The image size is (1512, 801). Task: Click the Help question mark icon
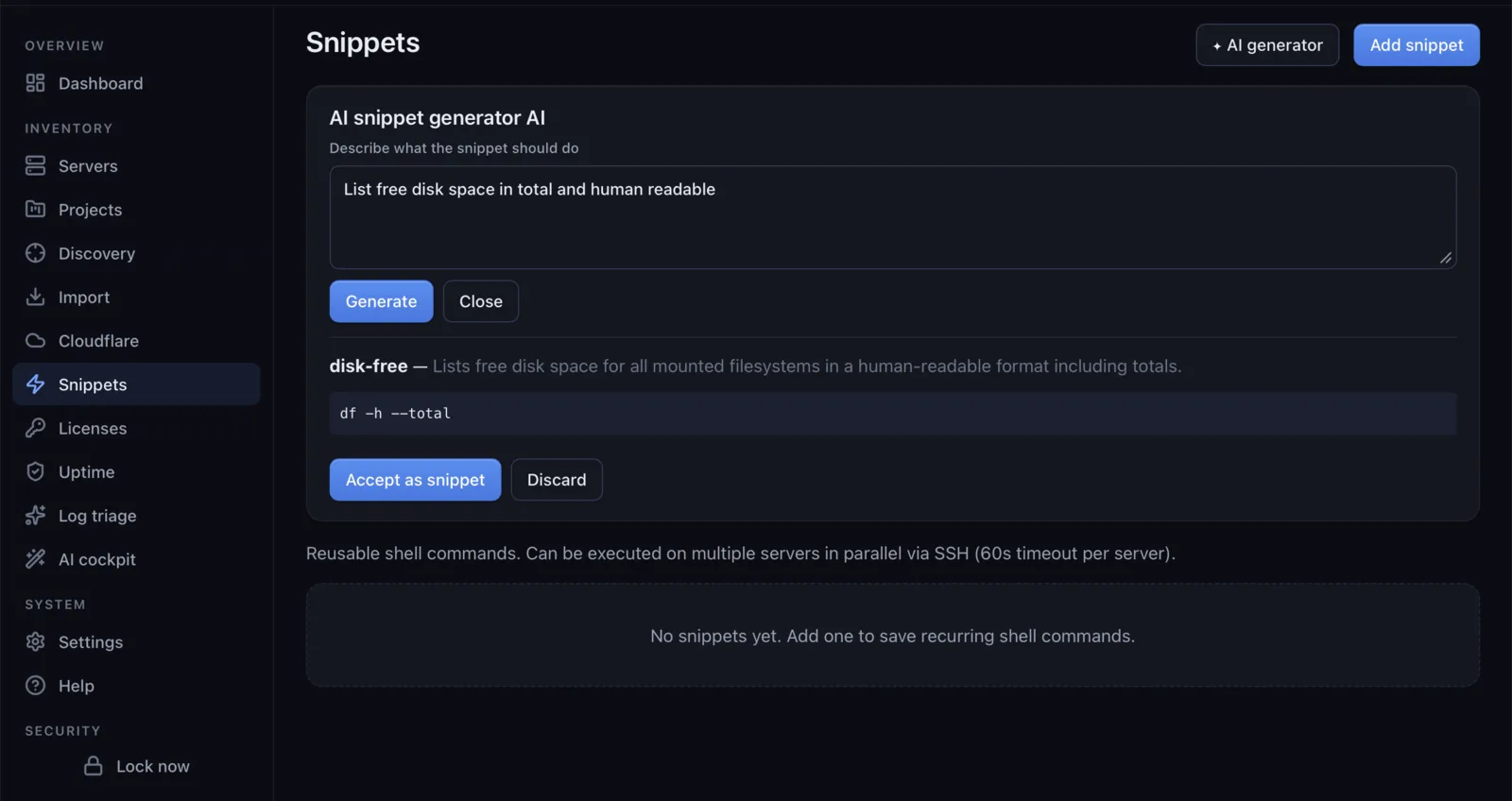click(35, 685)
